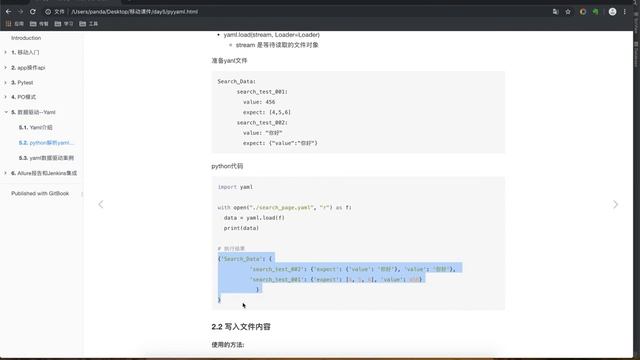
Task: Follow the Published with GitBook link
Action: pos(40,193)
